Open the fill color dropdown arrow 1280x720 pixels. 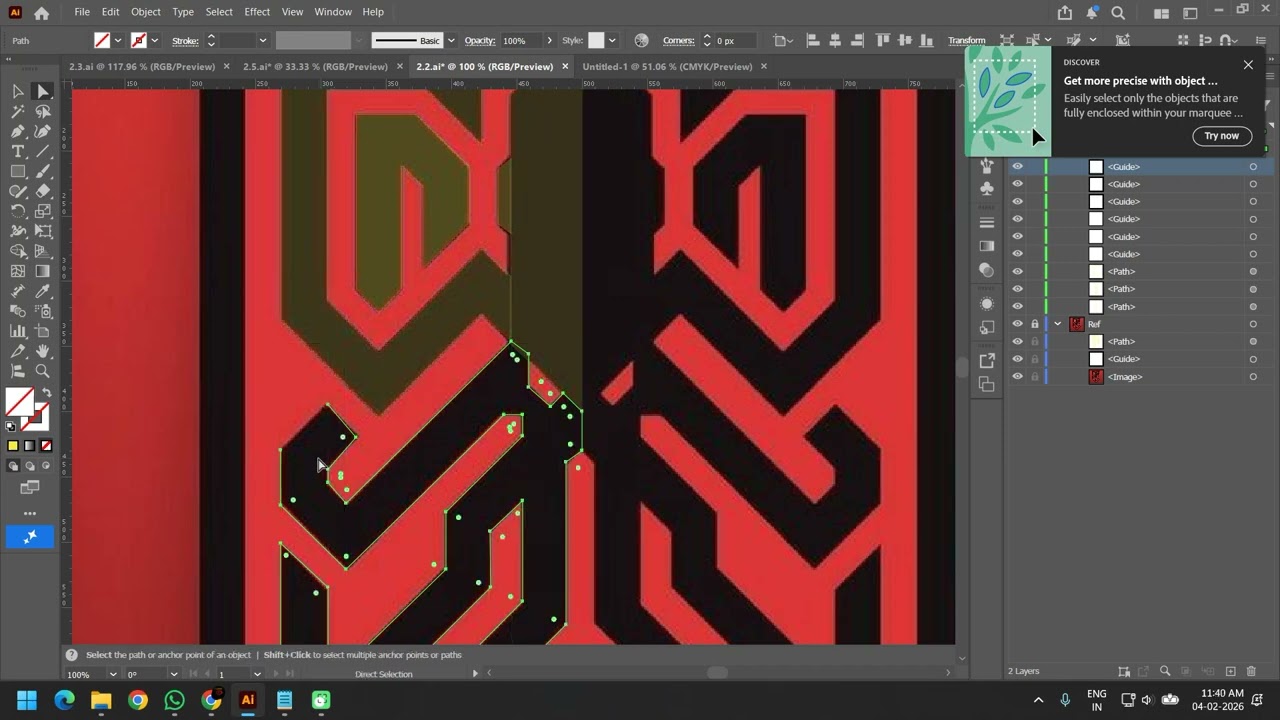118,41
